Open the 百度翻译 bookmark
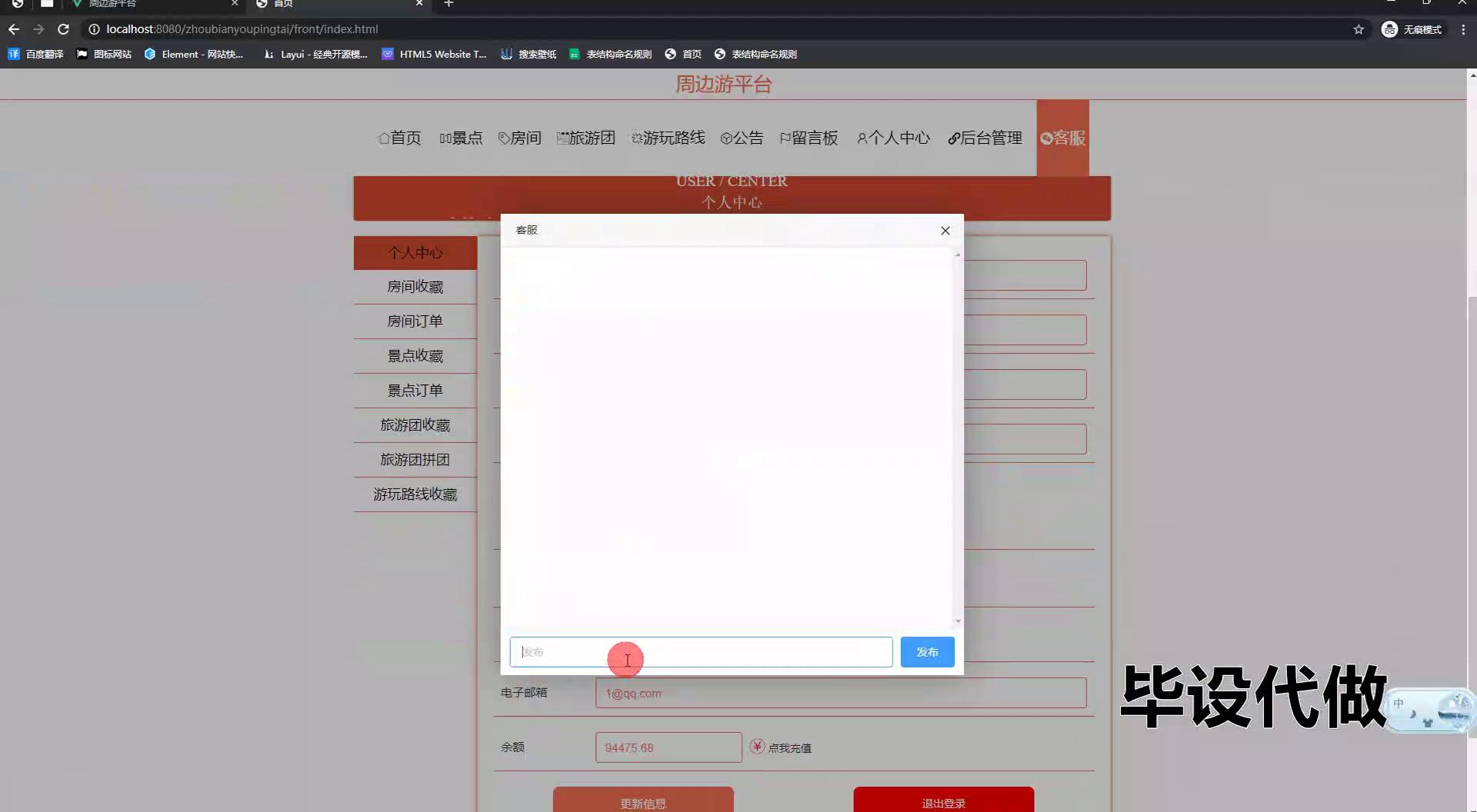Image resolution: width=1477 pixels, height=812 pixels. (36, 54)
